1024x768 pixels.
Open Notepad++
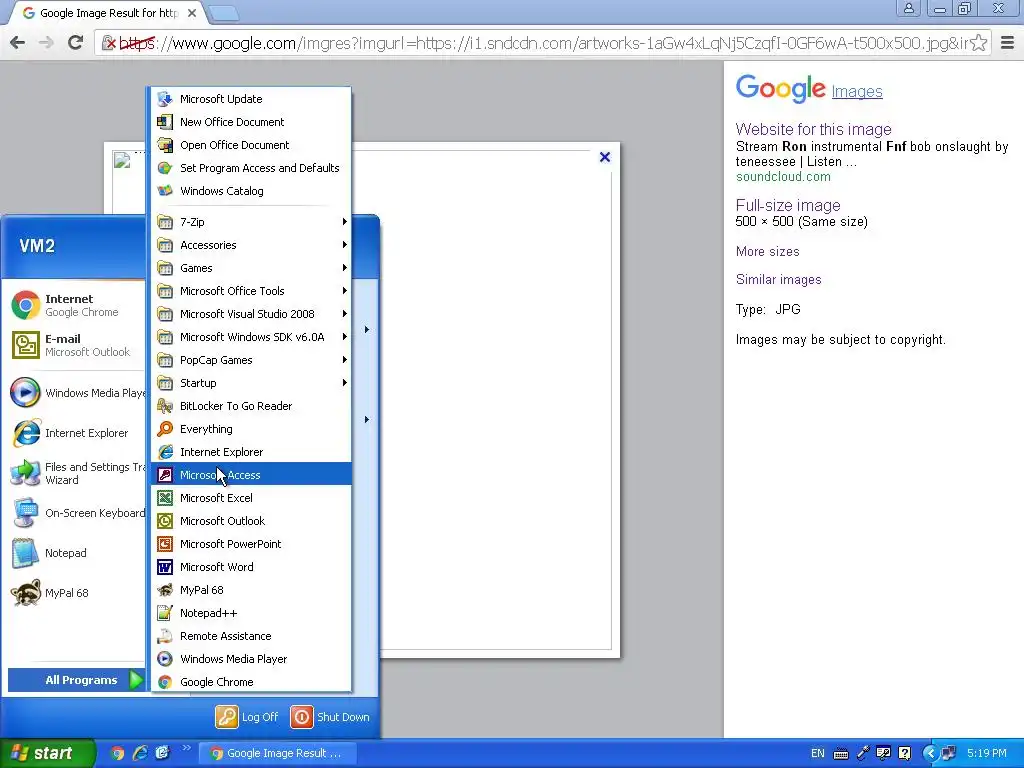pos(251,613)
